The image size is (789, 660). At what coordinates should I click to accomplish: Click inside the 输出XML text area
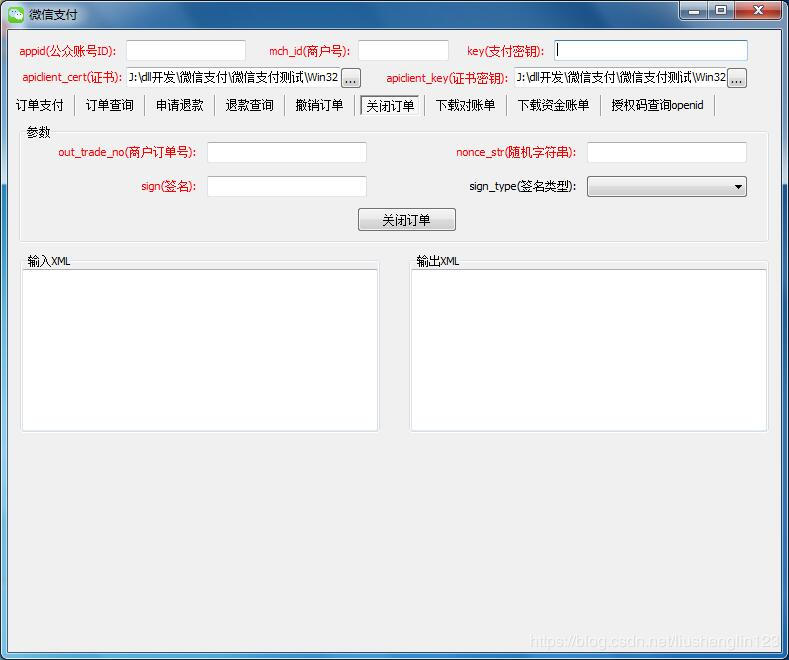pyautogui.click(x=589, y=350)
